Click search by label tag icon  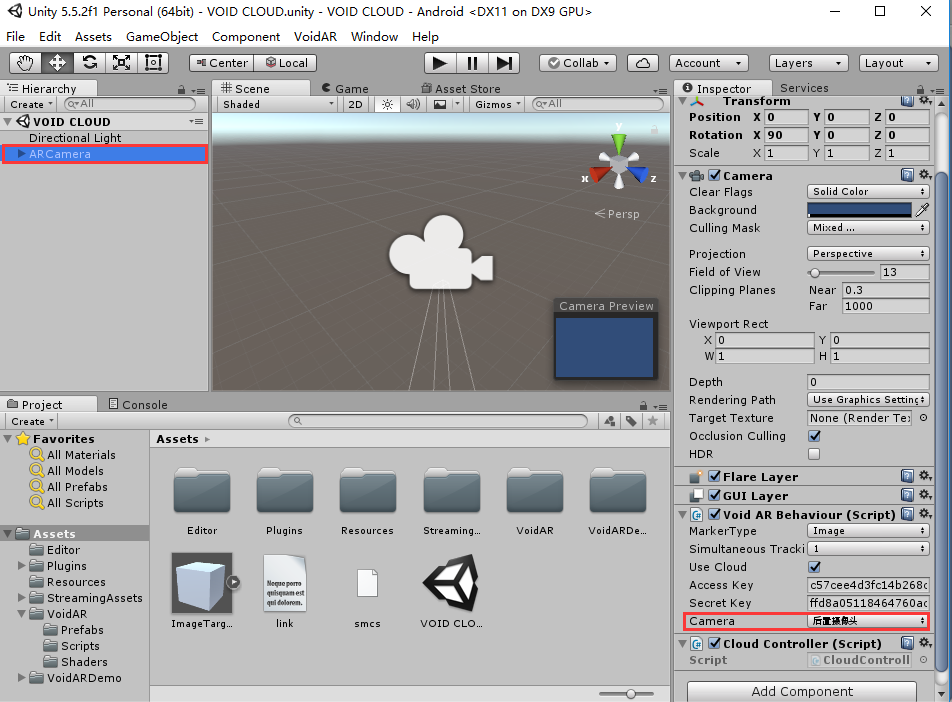pyautogui.click(x=631, y=421)
